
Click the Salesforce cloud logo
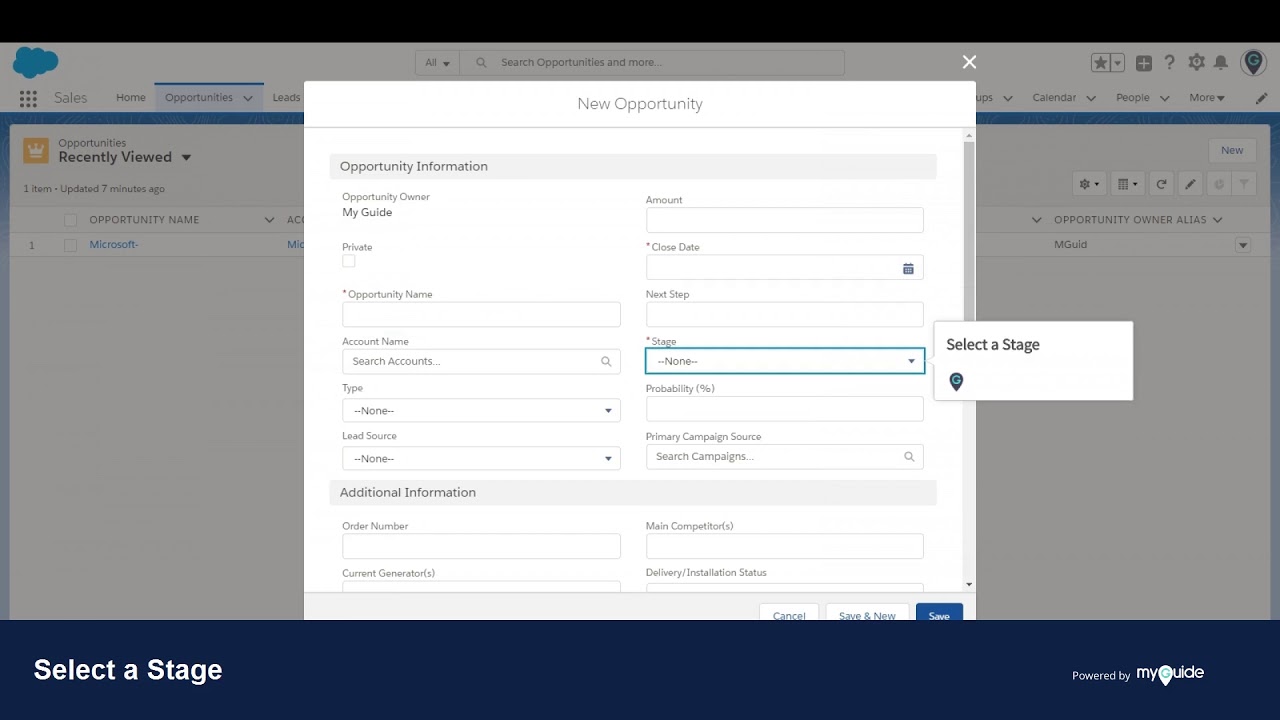coord(35,62)
